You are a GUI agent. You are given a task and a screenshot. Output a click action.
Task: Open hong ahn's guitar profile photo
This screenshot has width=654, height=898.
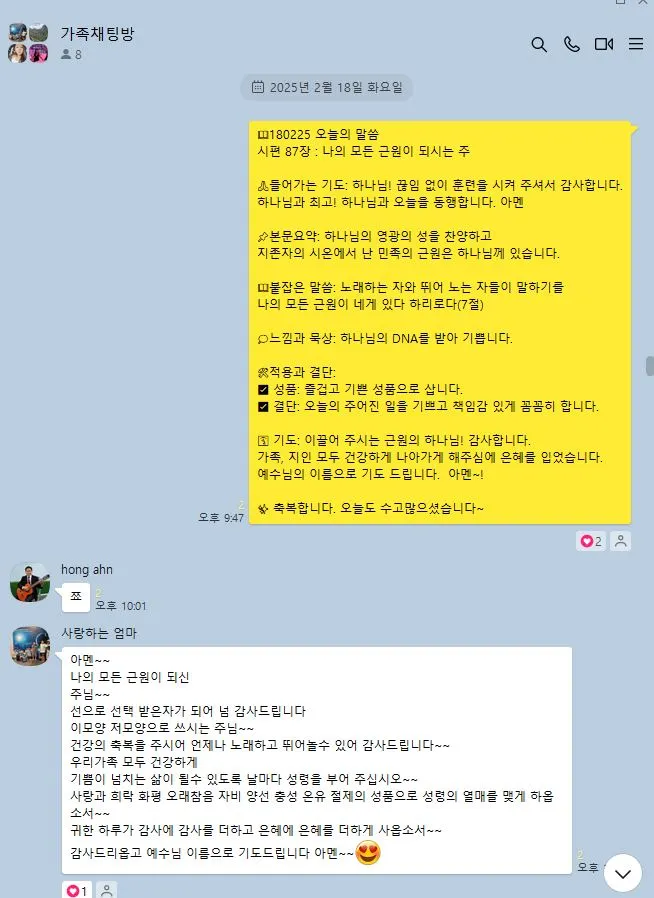point(30,582)
